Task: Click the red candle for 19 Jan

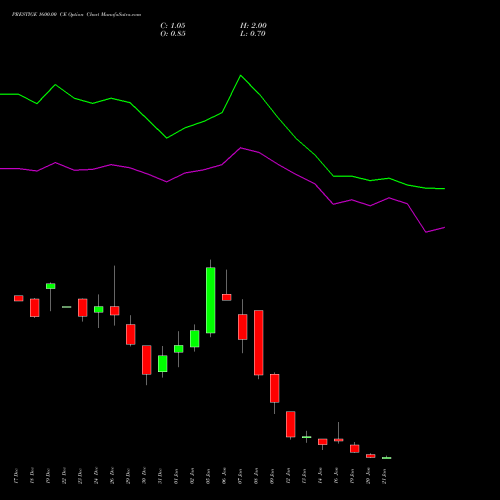Action: point(355,449)
